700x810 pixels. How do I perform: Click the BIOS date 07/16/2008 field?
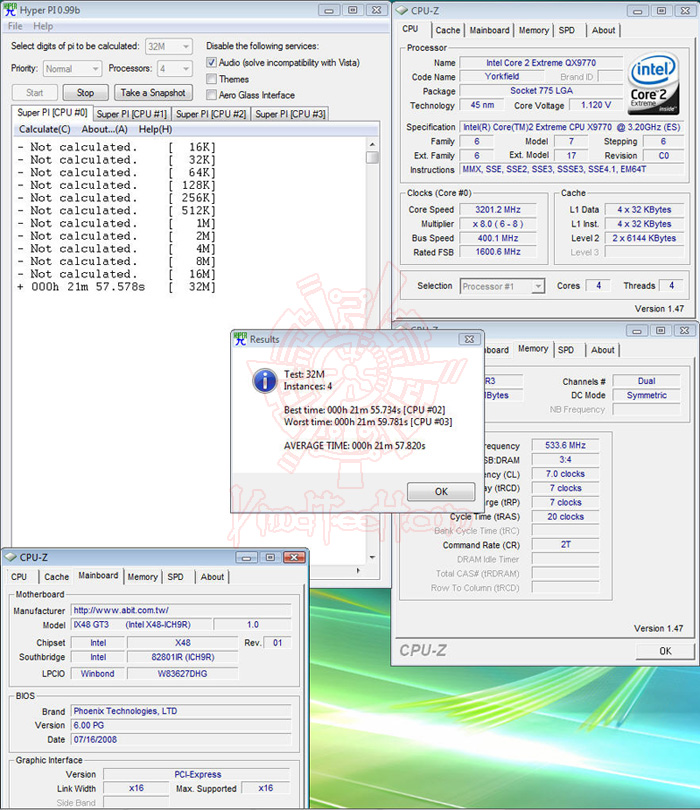point(181,740)
